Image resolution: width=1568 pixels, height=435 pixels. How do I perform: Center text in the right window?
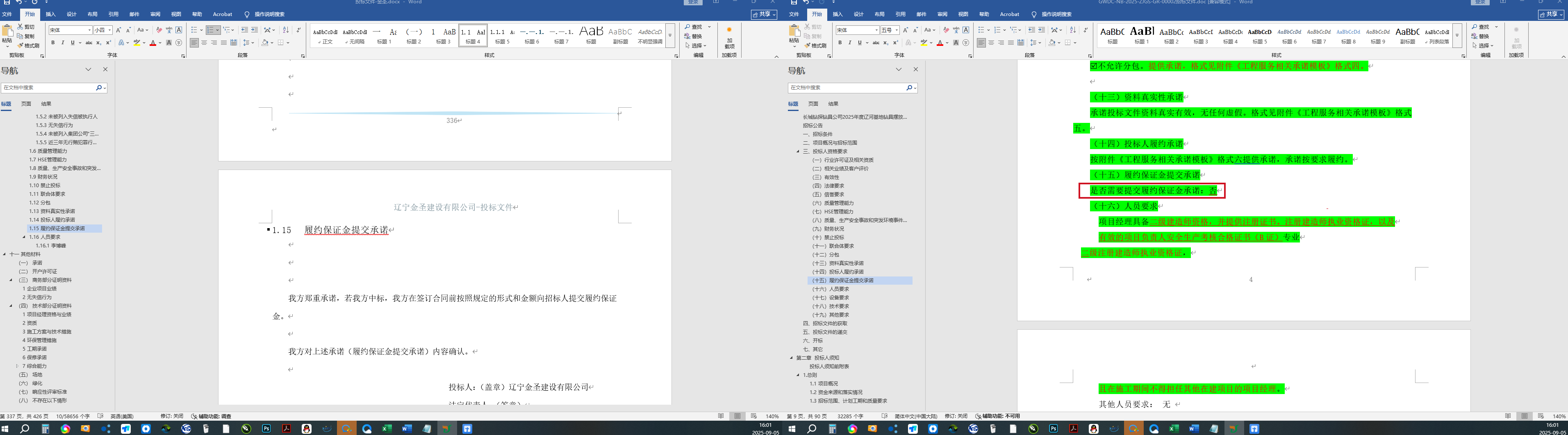(991, 43)
